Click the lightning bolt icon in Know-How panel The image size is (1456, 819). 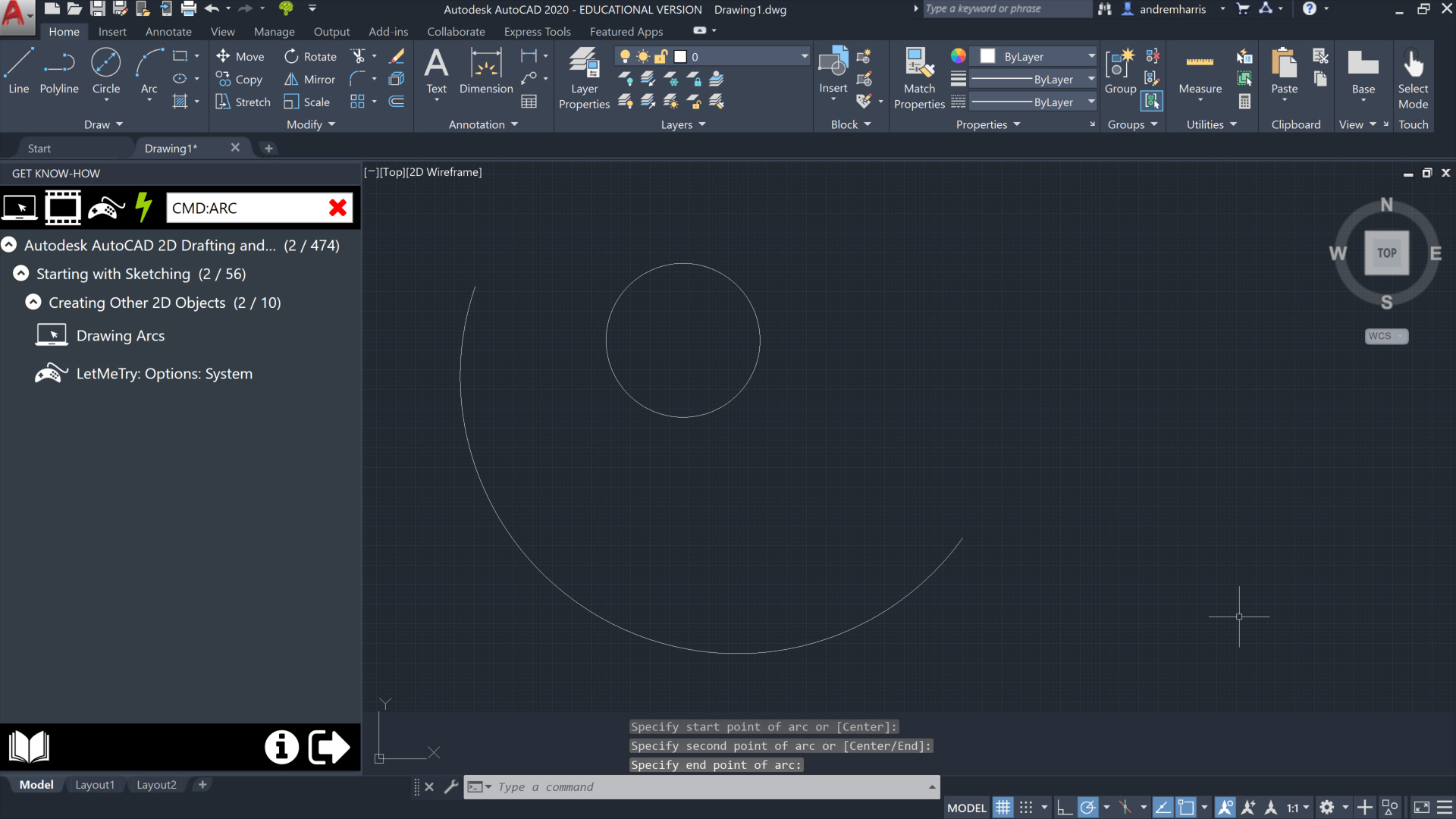pos(143,207)
